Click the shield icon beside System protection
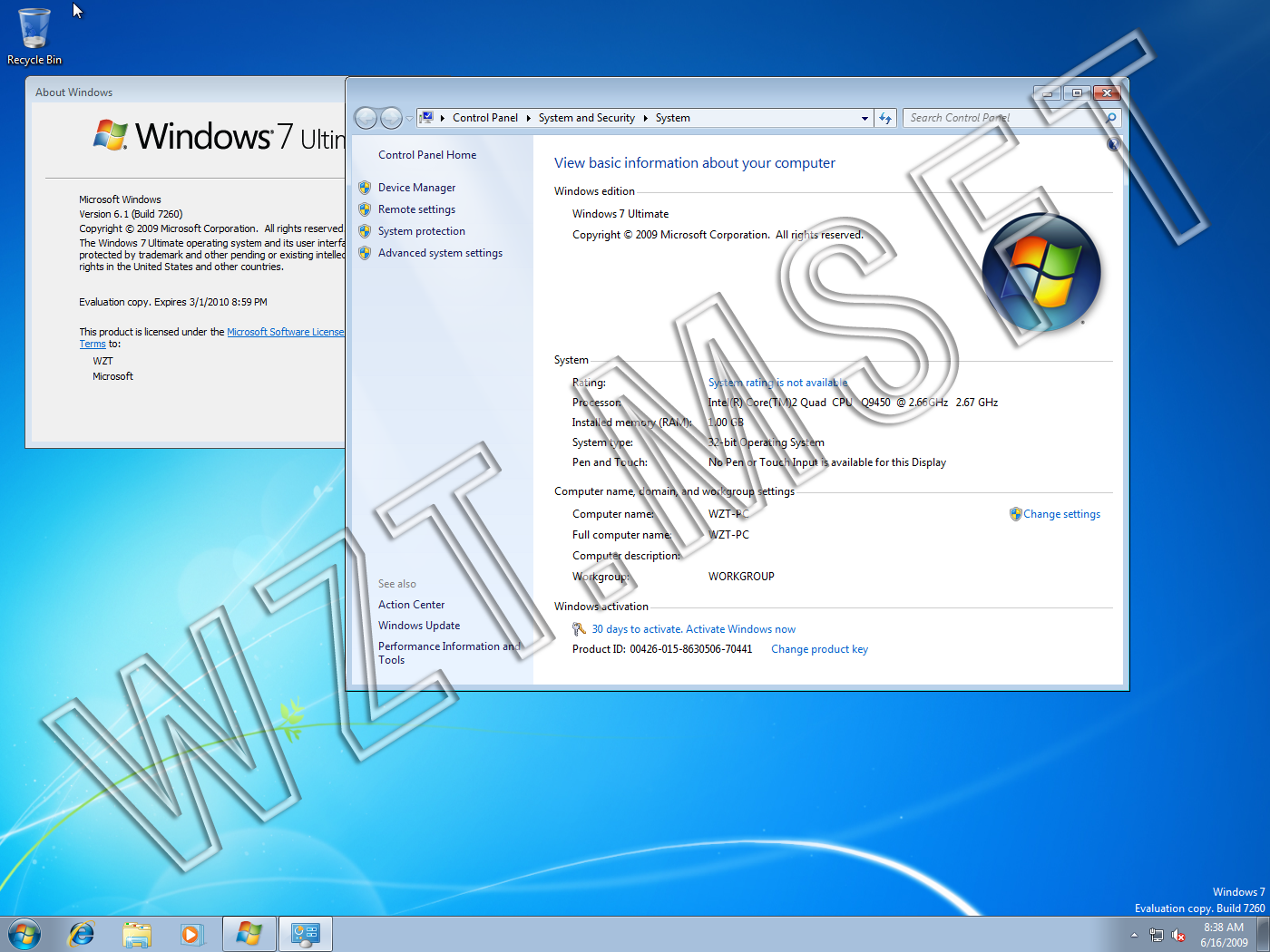The height and width of the screenshot is (952, 1270). pyautogui.click(x=365, y=231)
